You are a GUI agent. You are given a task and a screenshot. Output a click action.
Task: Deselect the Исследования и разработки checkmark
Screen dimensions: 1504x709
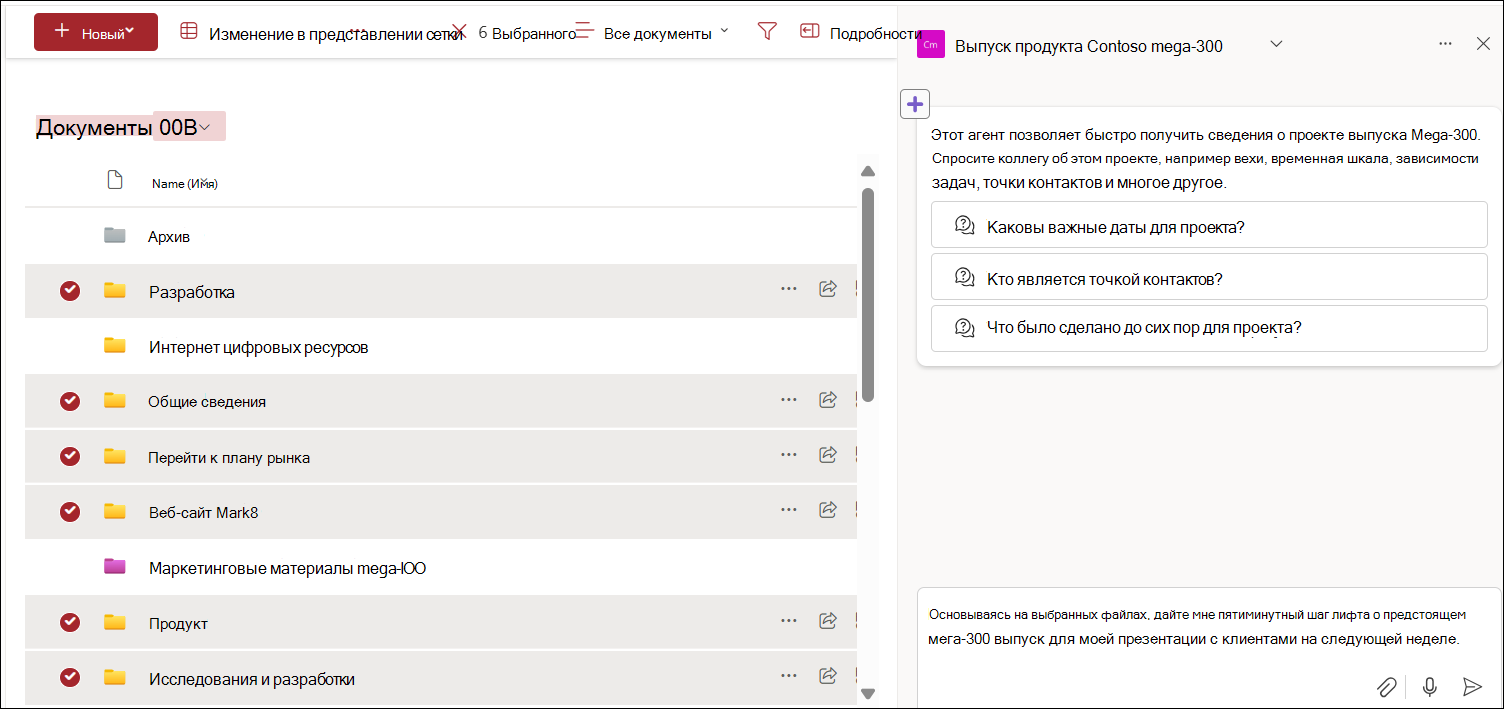tap(70, 678)
